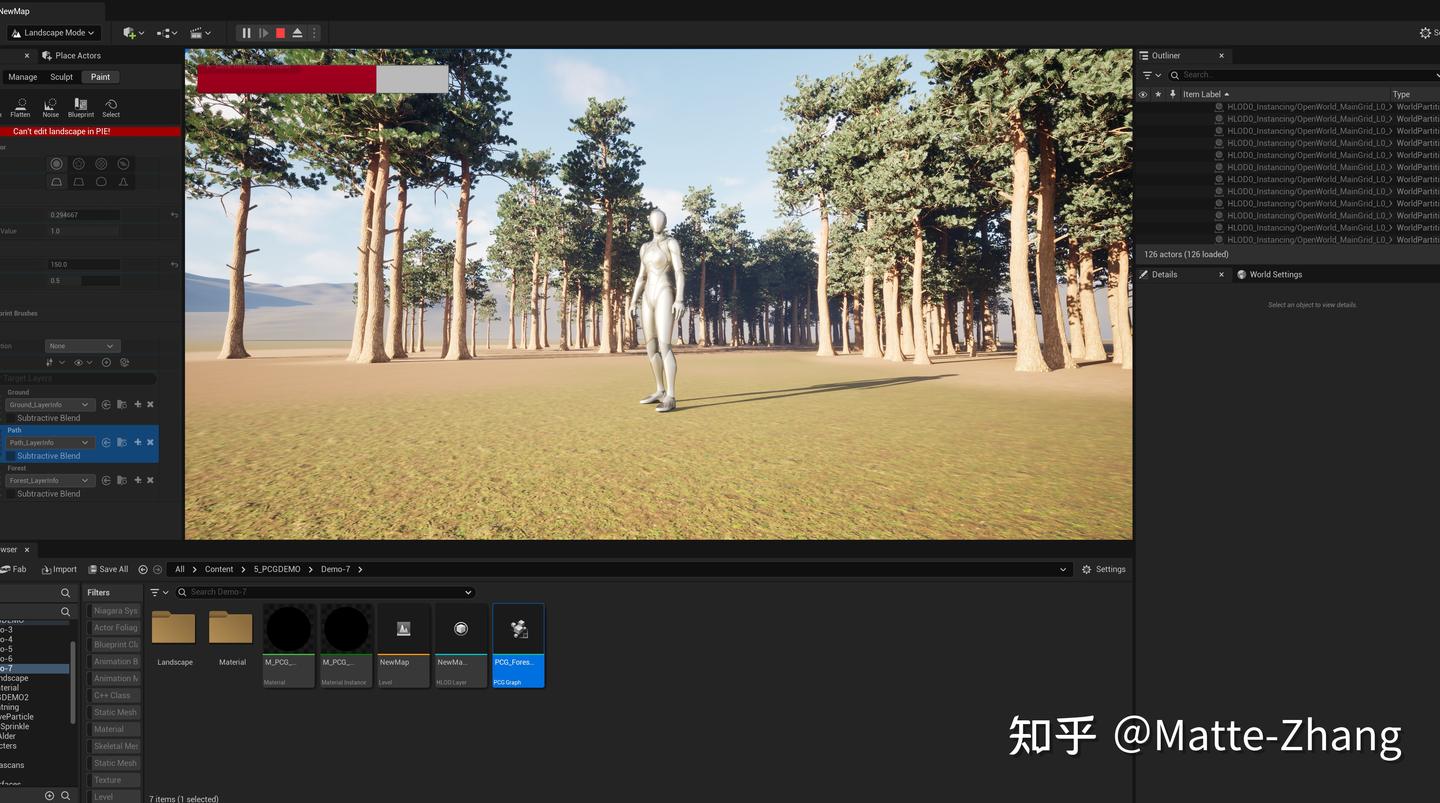
Task: Select the Noise paint tool
Action: [x=50, y=106]
